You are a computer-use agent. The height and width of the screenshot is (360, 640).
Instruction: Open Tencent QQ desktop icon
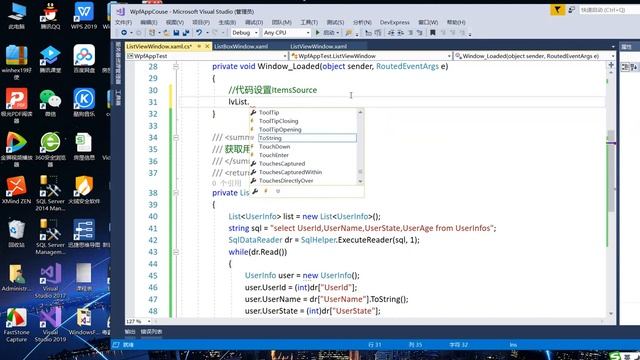50,16
